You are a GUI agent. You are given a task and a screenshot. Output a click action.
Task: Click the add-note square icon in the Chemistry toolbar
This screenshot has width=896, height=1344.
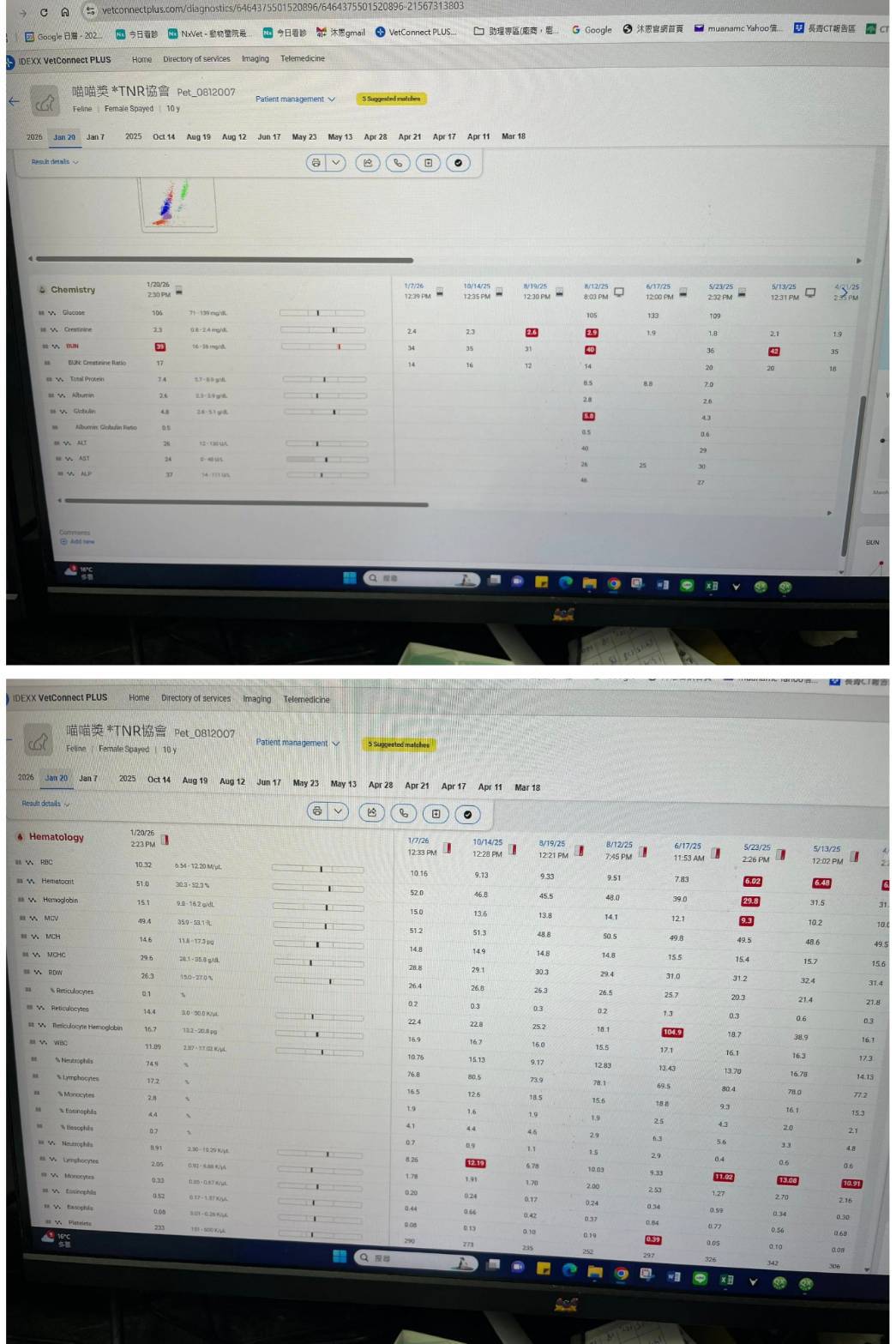(x=428, y=163)
